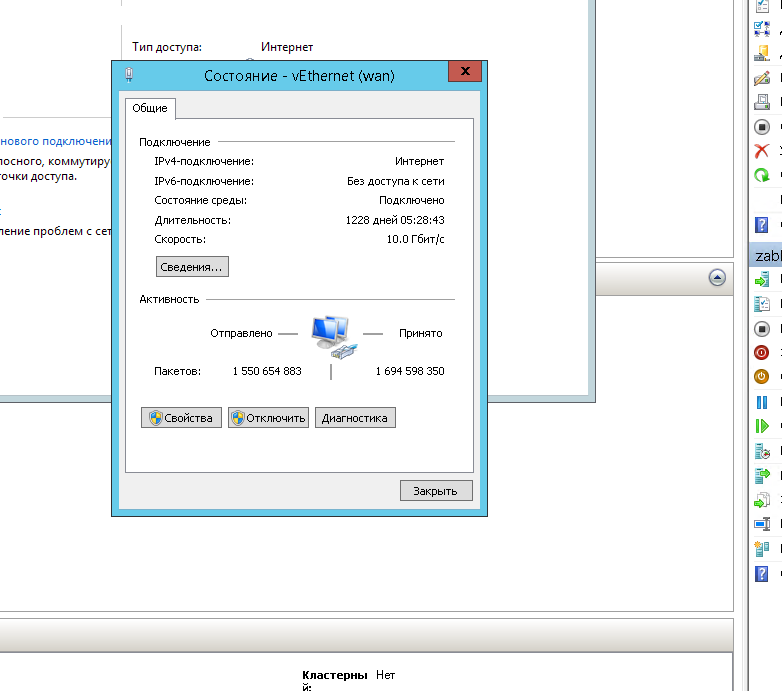Click the 'Нет' value beside Кластерный
The width and height of the screenshot is (782, 691).
click(386, 675)
